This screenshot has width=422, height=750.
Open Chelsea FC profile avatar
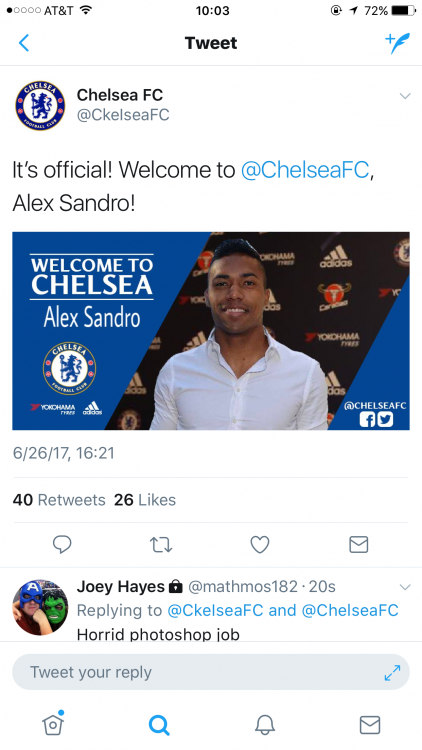(40, 105)
